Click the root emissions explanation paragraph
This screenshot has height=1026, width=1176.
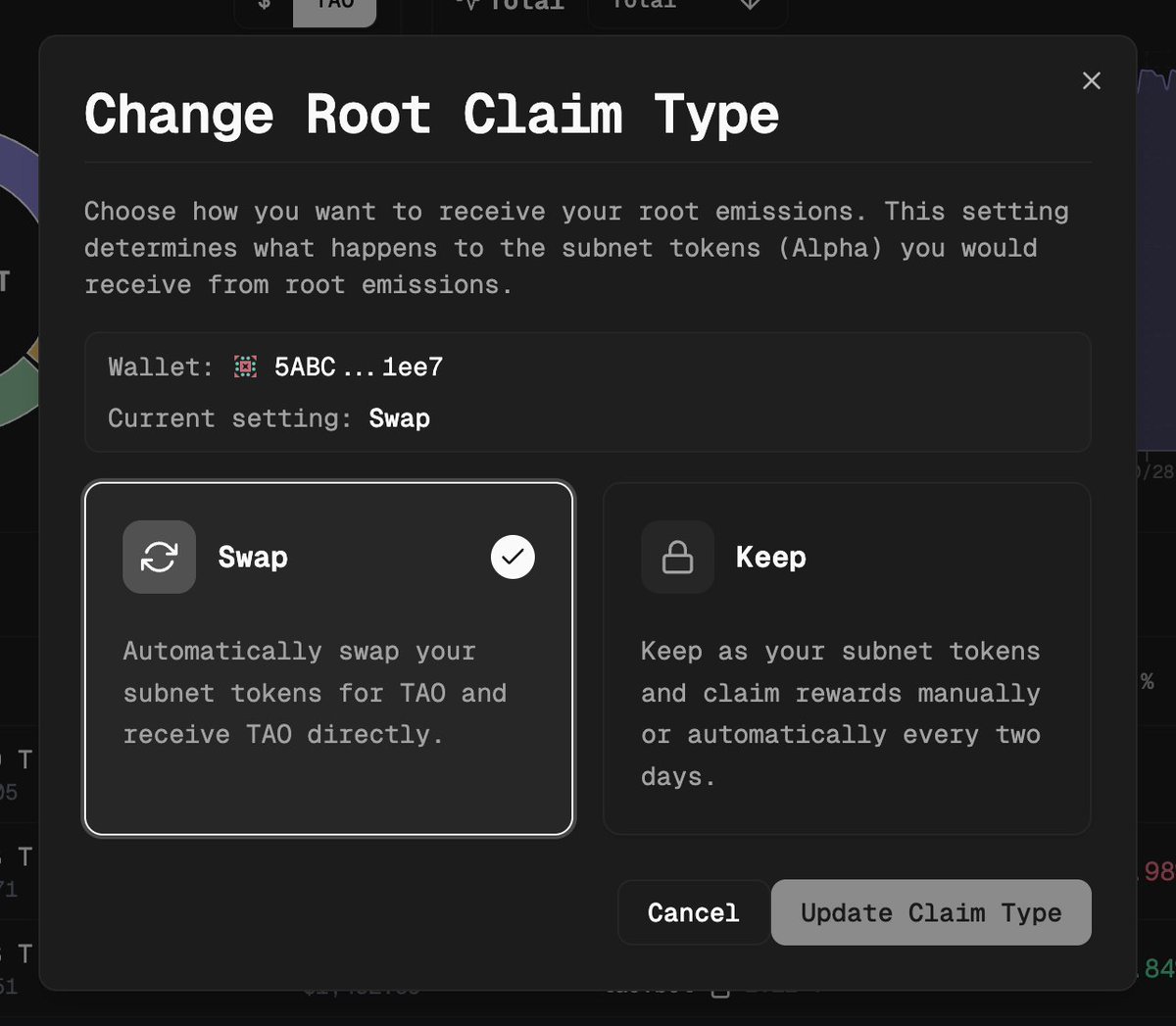point(576,248)
